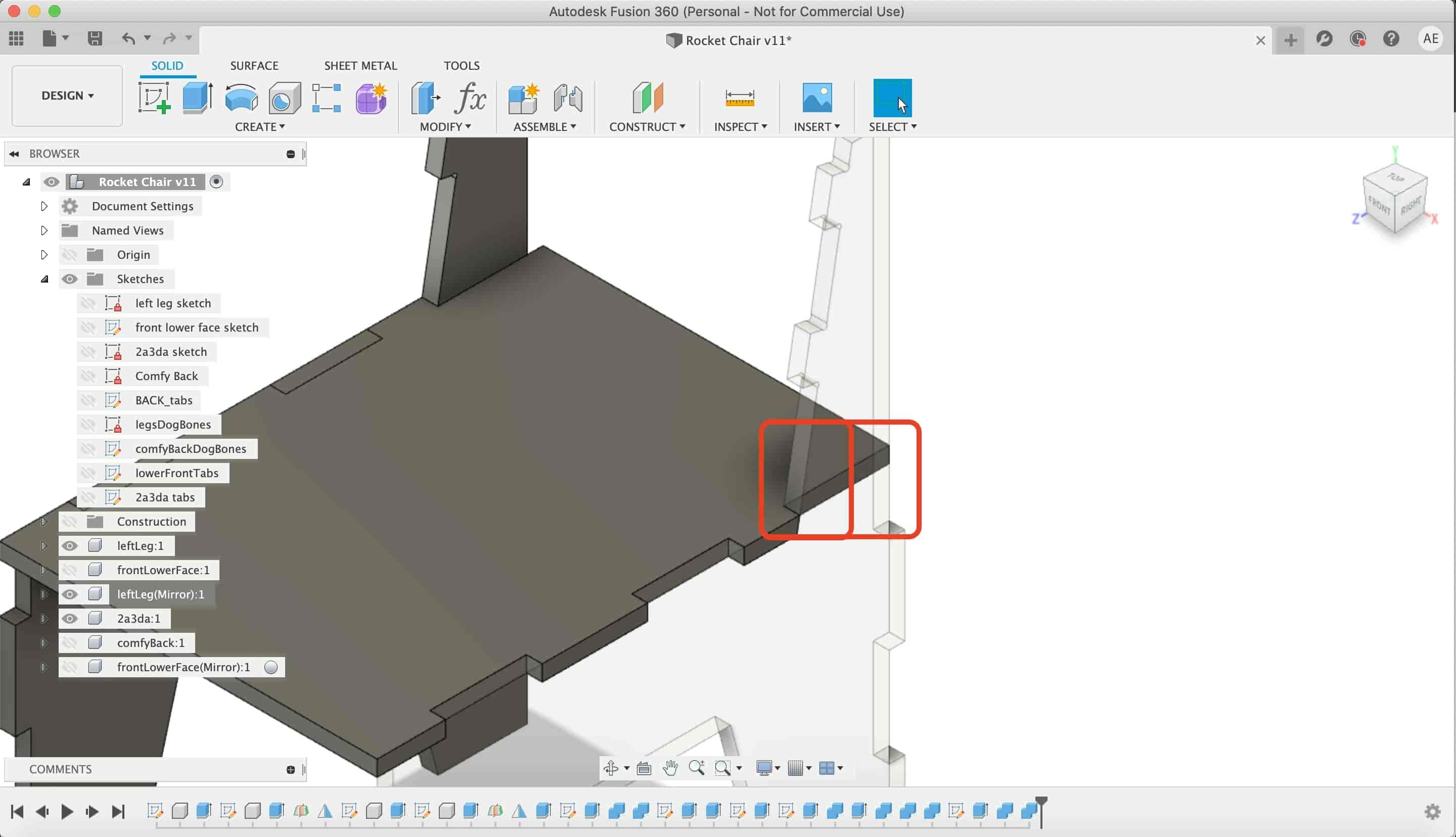Open the Data Panel grid icon

click(x=16, y=38)
